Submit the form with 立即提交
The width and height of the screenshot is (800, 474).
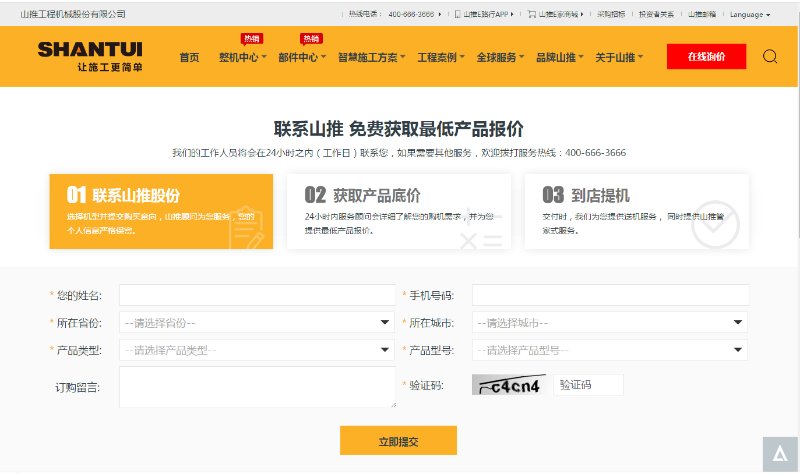pos(398,441)
